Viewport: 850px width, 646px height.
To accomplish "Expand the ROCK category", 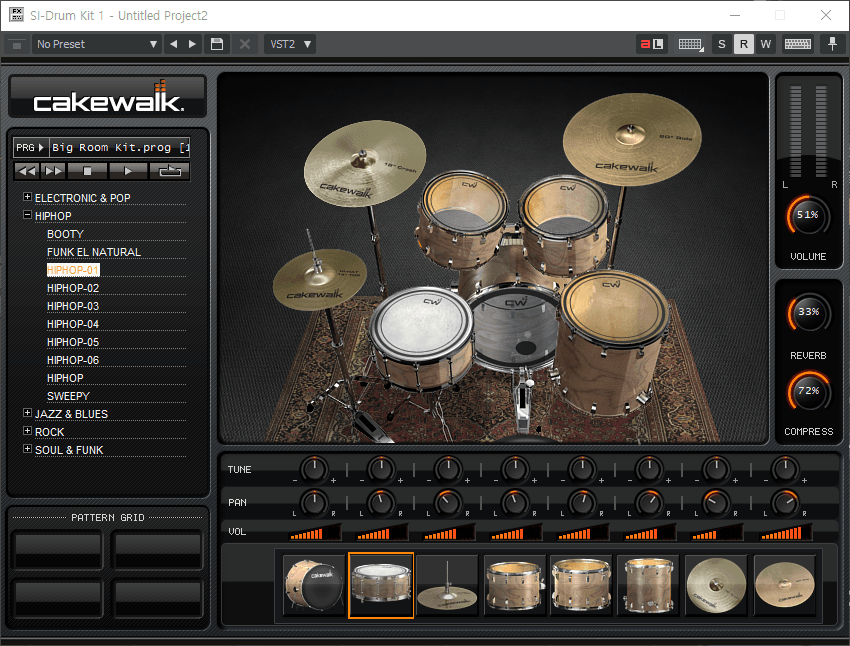I will tap(26, 431).
